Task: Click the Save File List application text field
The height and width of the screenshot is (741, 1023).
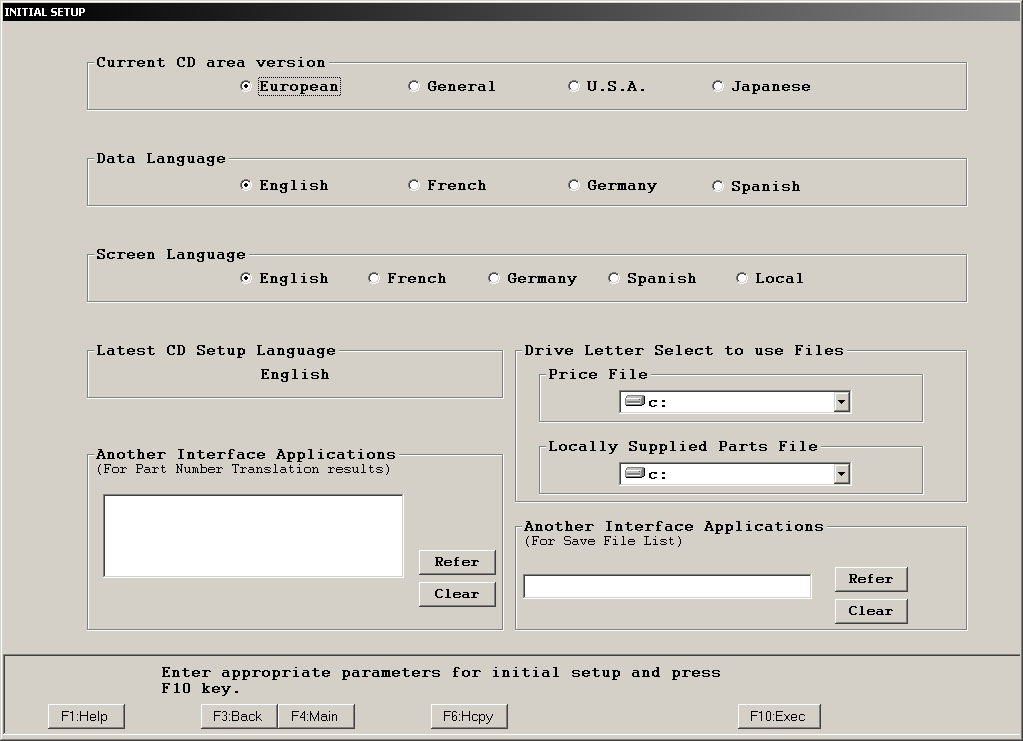Action: [x=667, y=587]
